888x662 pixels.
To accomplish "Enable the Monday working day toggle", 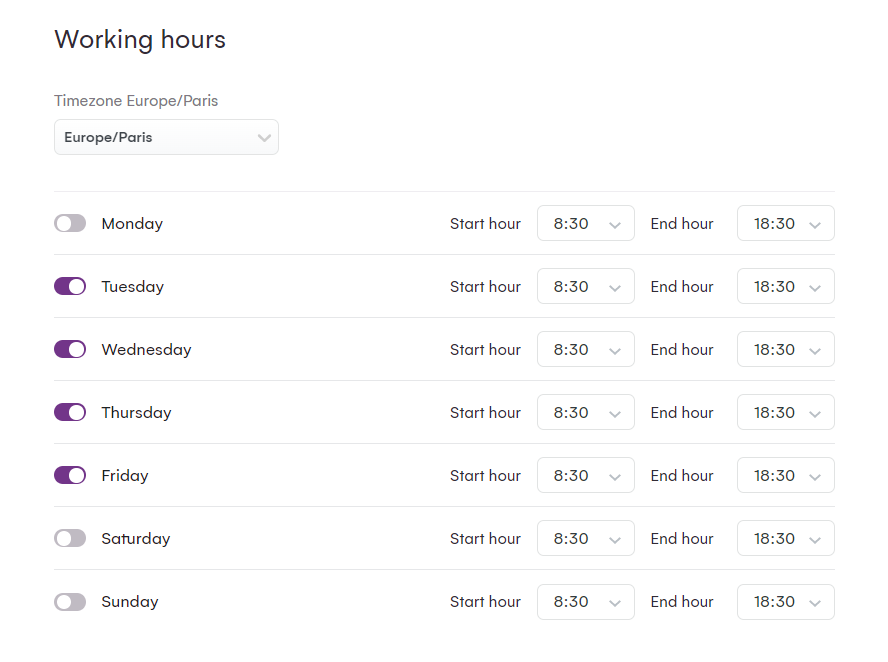I will click(70, 223).
